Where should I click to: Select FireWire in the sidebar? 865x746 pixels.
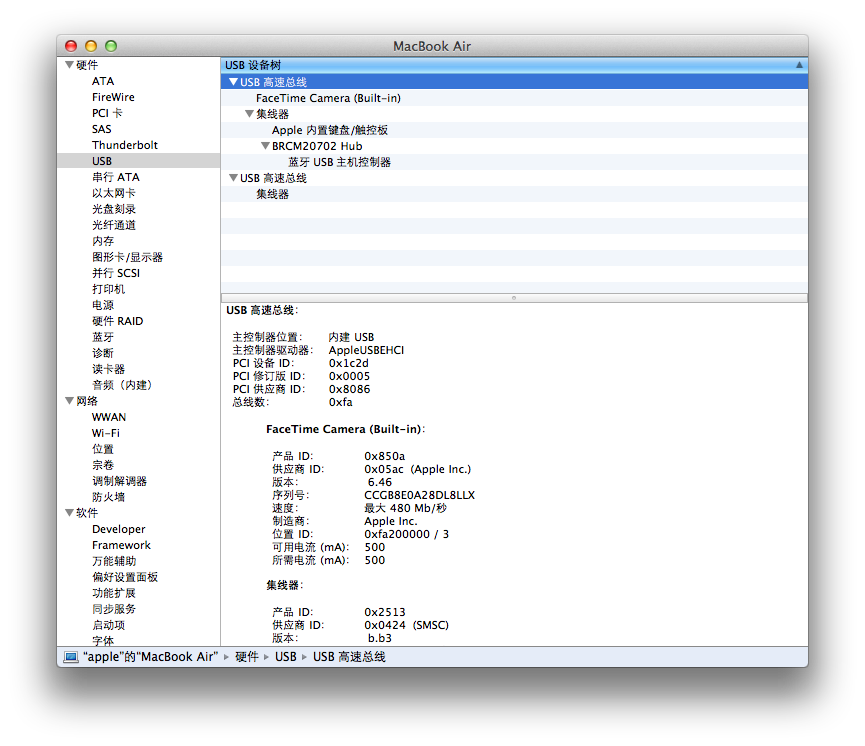(x=113, y=97)
